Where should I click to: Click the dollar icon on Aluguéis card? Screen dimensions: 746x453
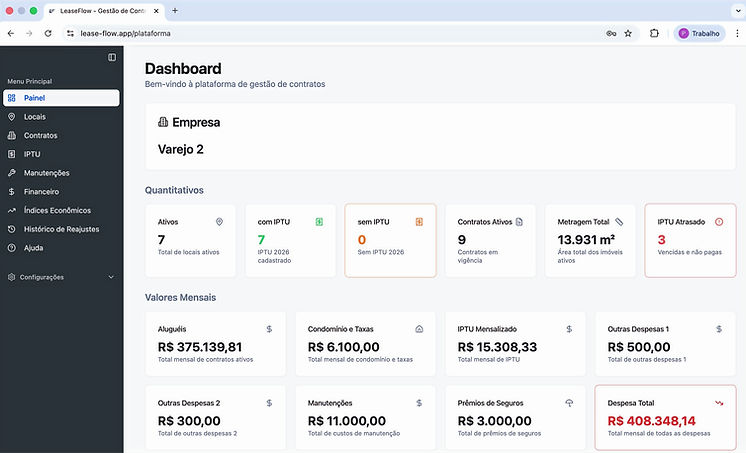pos(269,329)
